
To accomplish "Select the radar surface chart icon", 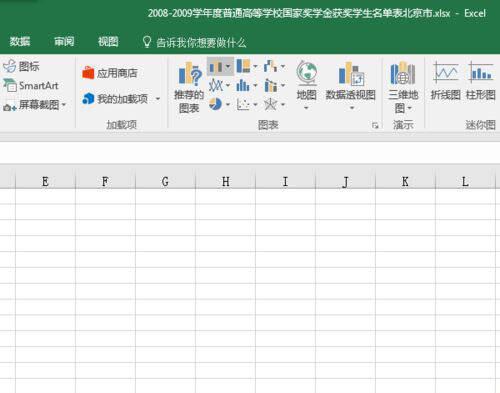I will click(270, 105).
